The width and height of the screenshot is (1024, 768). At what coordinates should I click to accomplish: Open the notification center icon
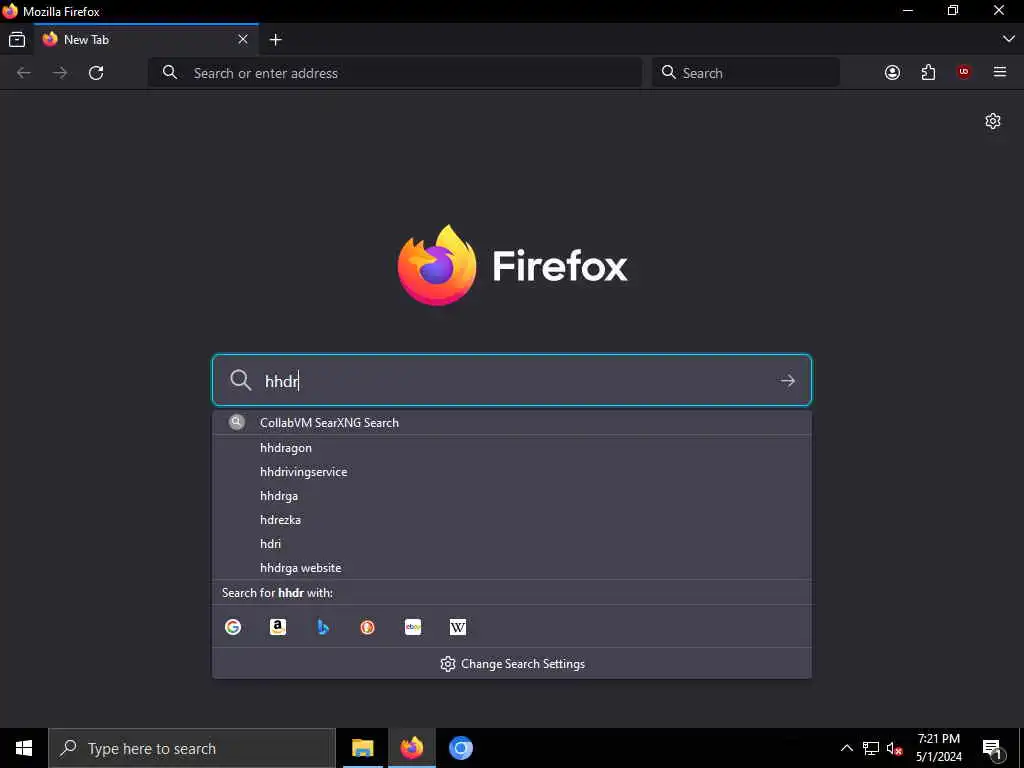pos(992,748)
